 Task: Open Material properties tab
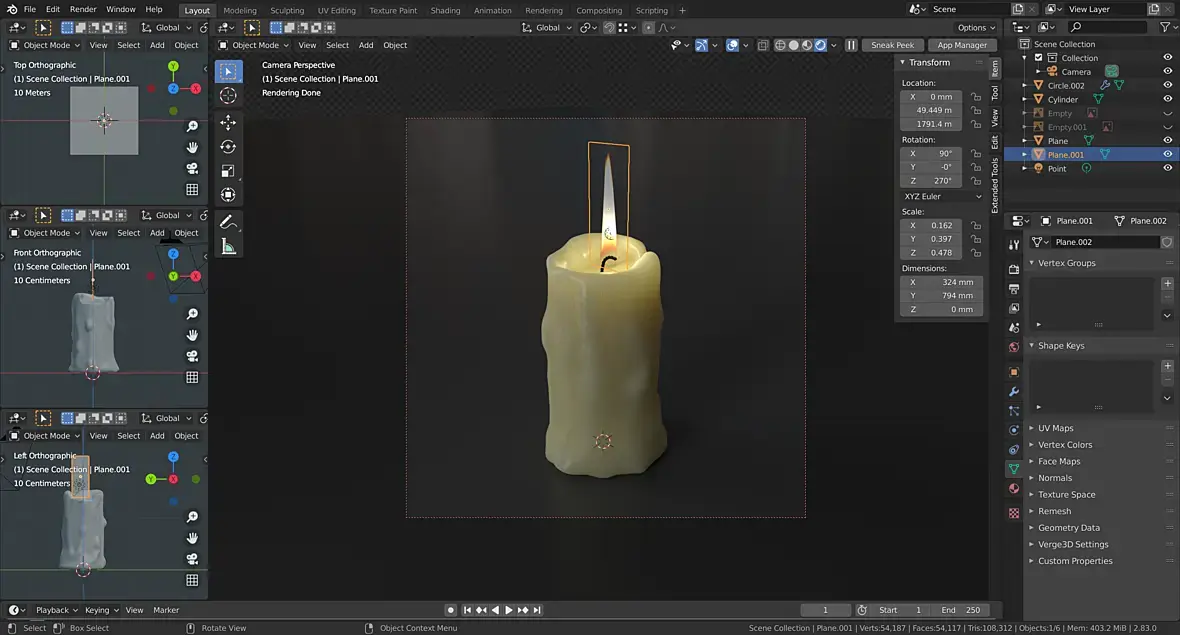coord(1014,488)
